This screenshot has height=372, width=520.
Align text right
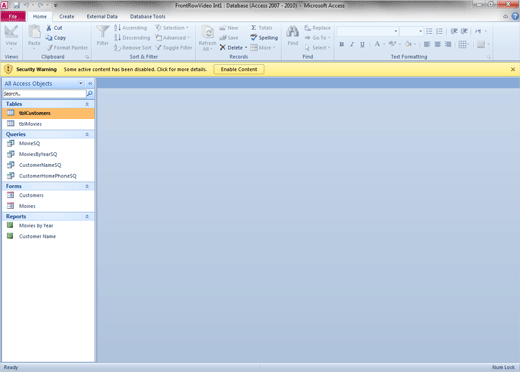click(x=448, y=44)
